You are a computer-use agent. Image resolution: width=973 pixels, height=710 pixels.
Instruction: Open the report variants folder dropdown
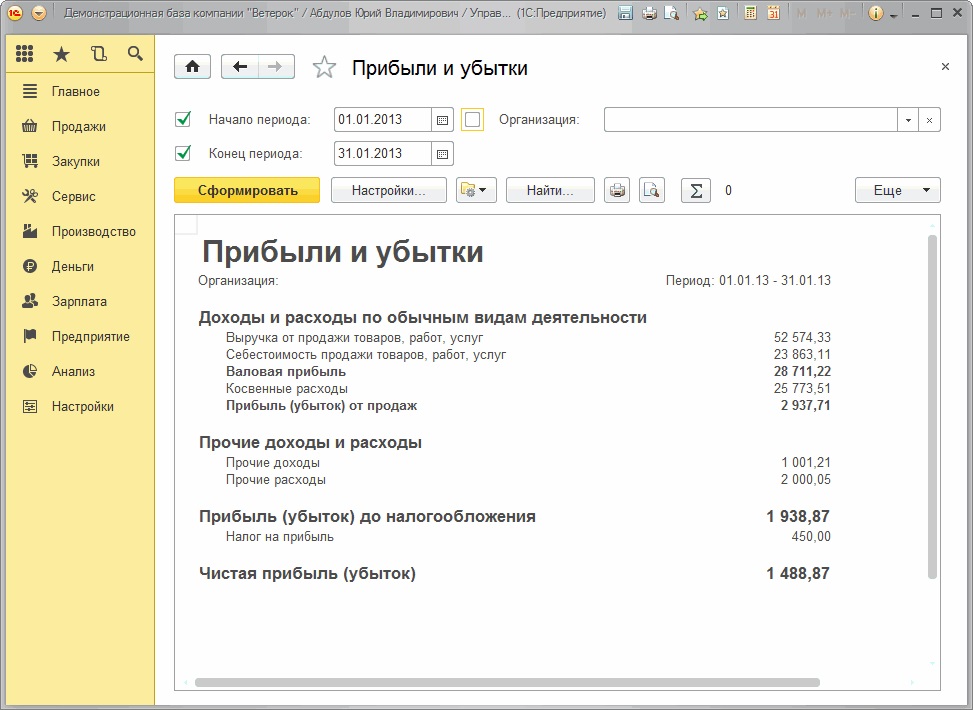click(476, 191)
